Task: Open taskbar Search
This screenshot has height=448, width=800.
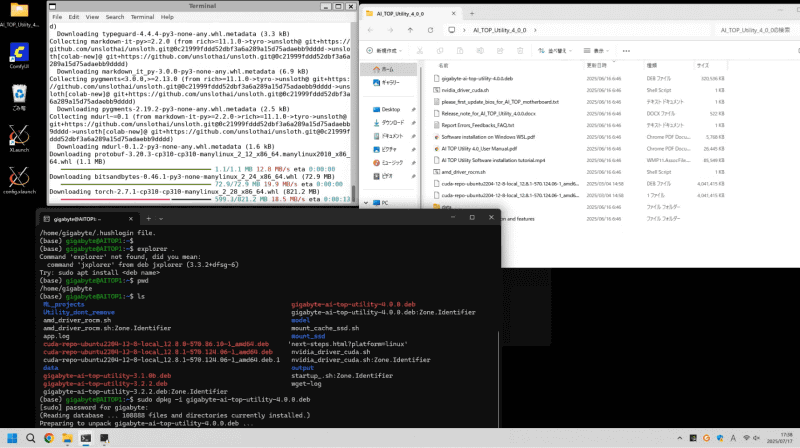Action: [31, 438]
